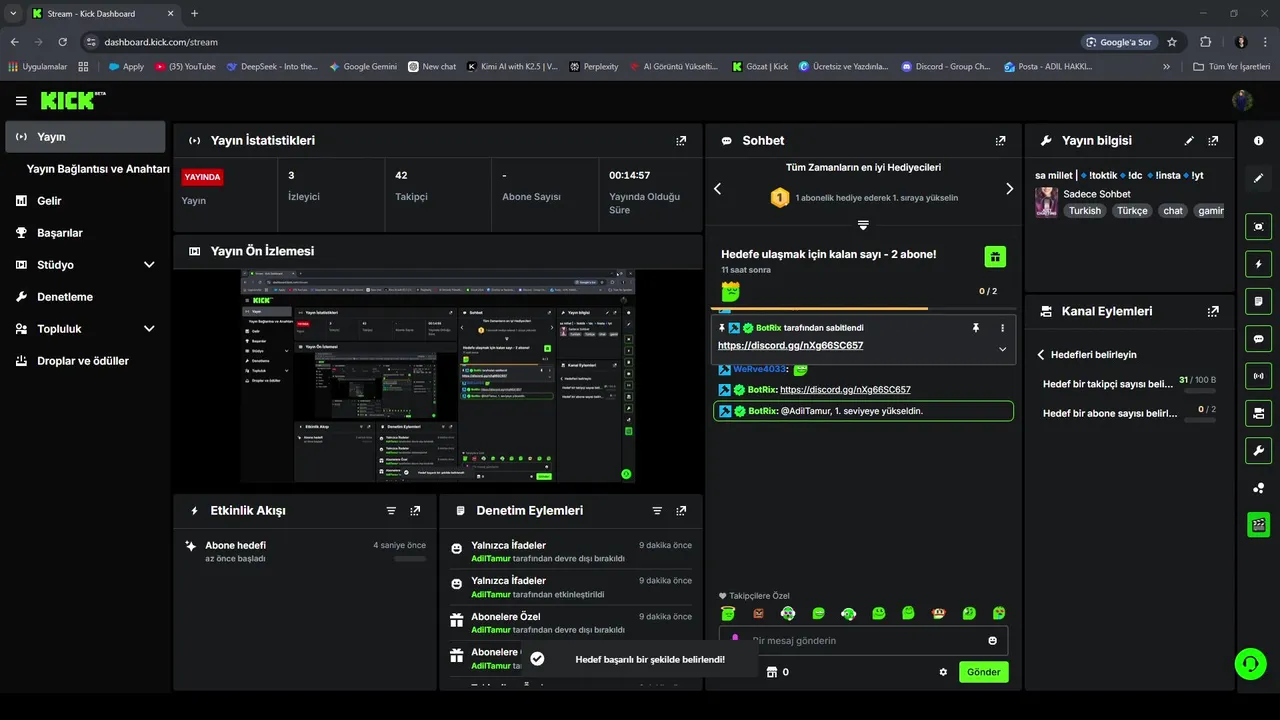This screenshot has height=720, width=1280.
Task: Show next gifter leaderboard with right arrow
Action: click(x=1009, y=189)
